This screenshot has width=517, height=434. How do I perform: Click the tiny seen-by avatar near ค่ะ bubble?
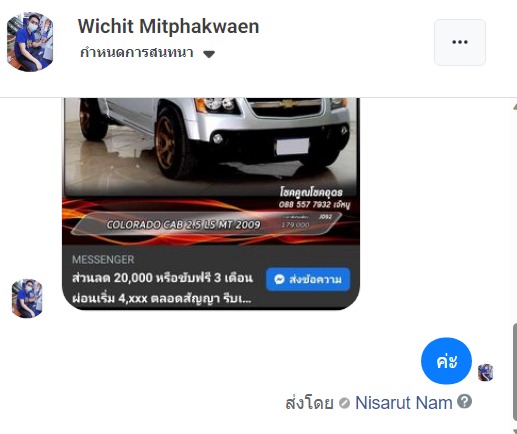[485, 372]
